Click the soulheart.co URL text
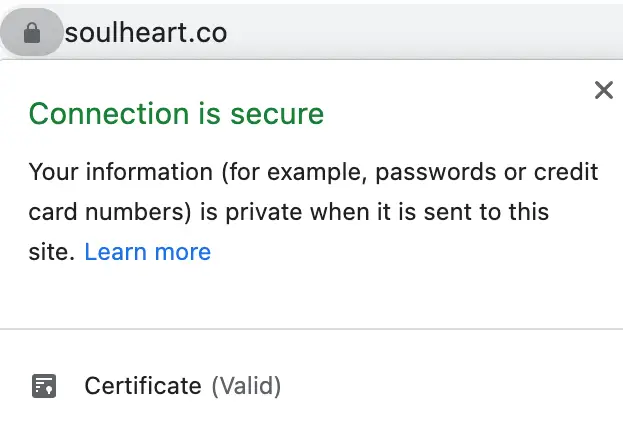The height and width of the screenshot is (423, 623). click(x=146, y=33)
